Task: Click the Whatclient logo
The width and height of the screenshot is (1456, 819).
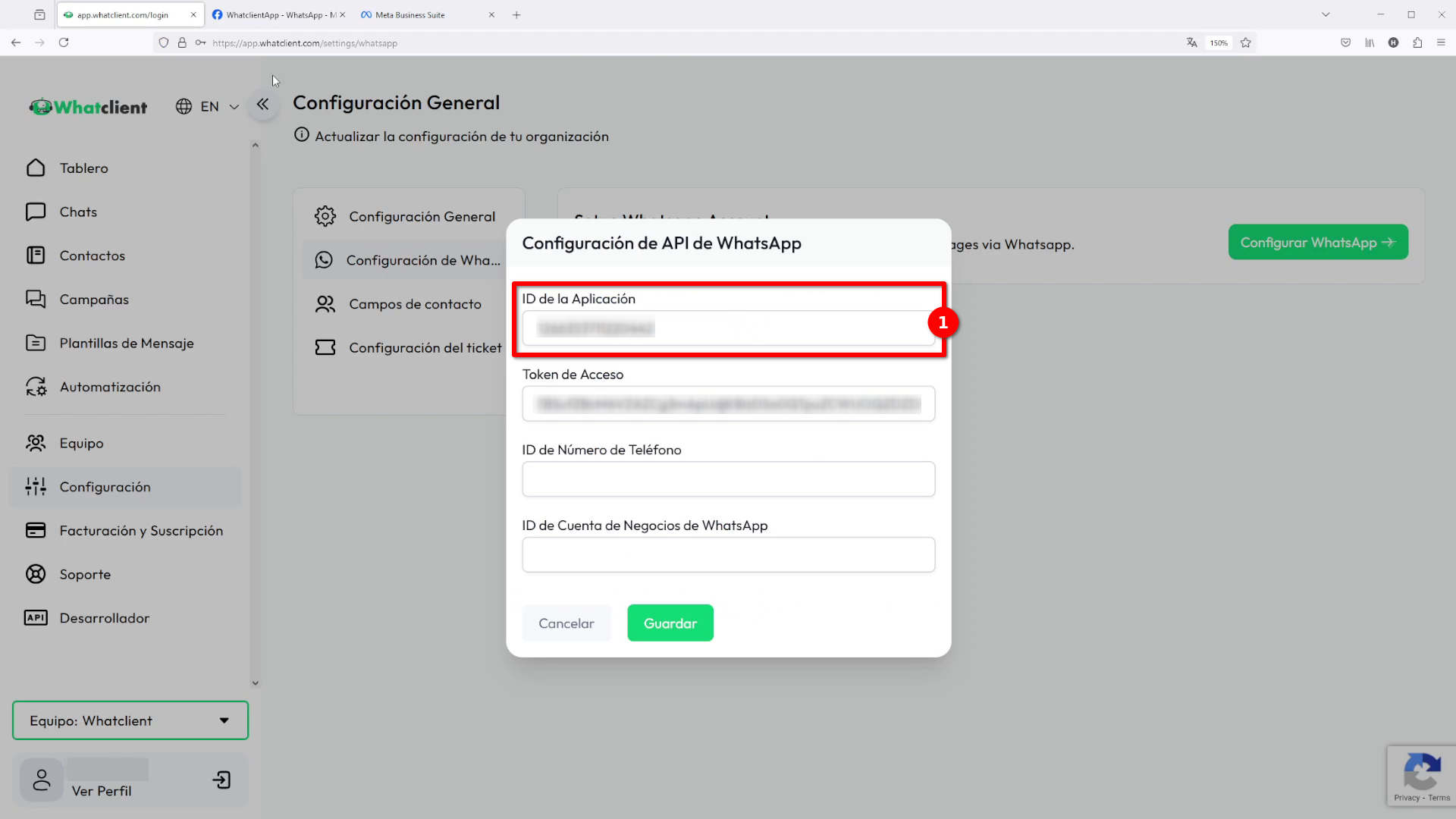Action: point(88,107)
